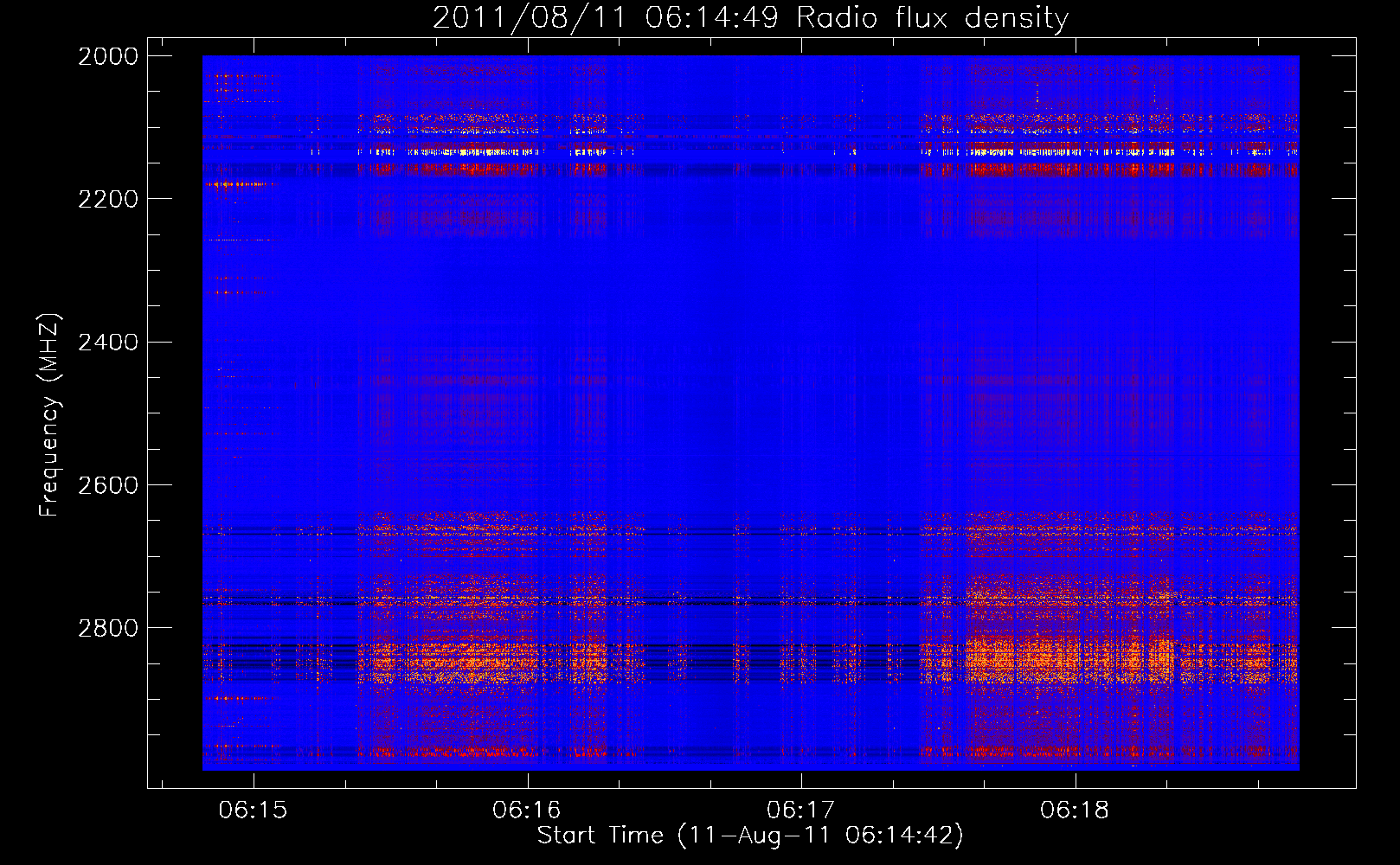Click the 06:16 time tick label
This screenshot has width=1400, height=865.
pos(527,810)
